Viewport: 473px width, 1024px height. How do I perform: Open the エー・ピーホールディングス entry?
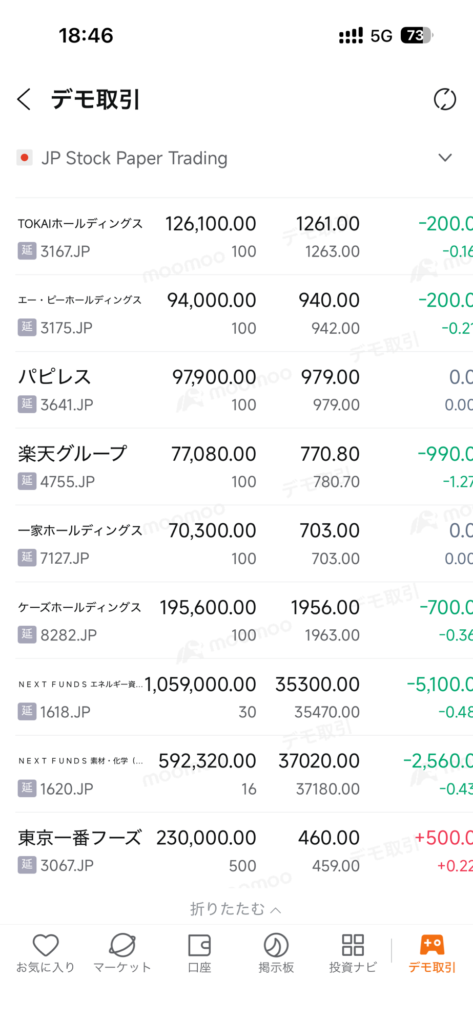point(236,313)
